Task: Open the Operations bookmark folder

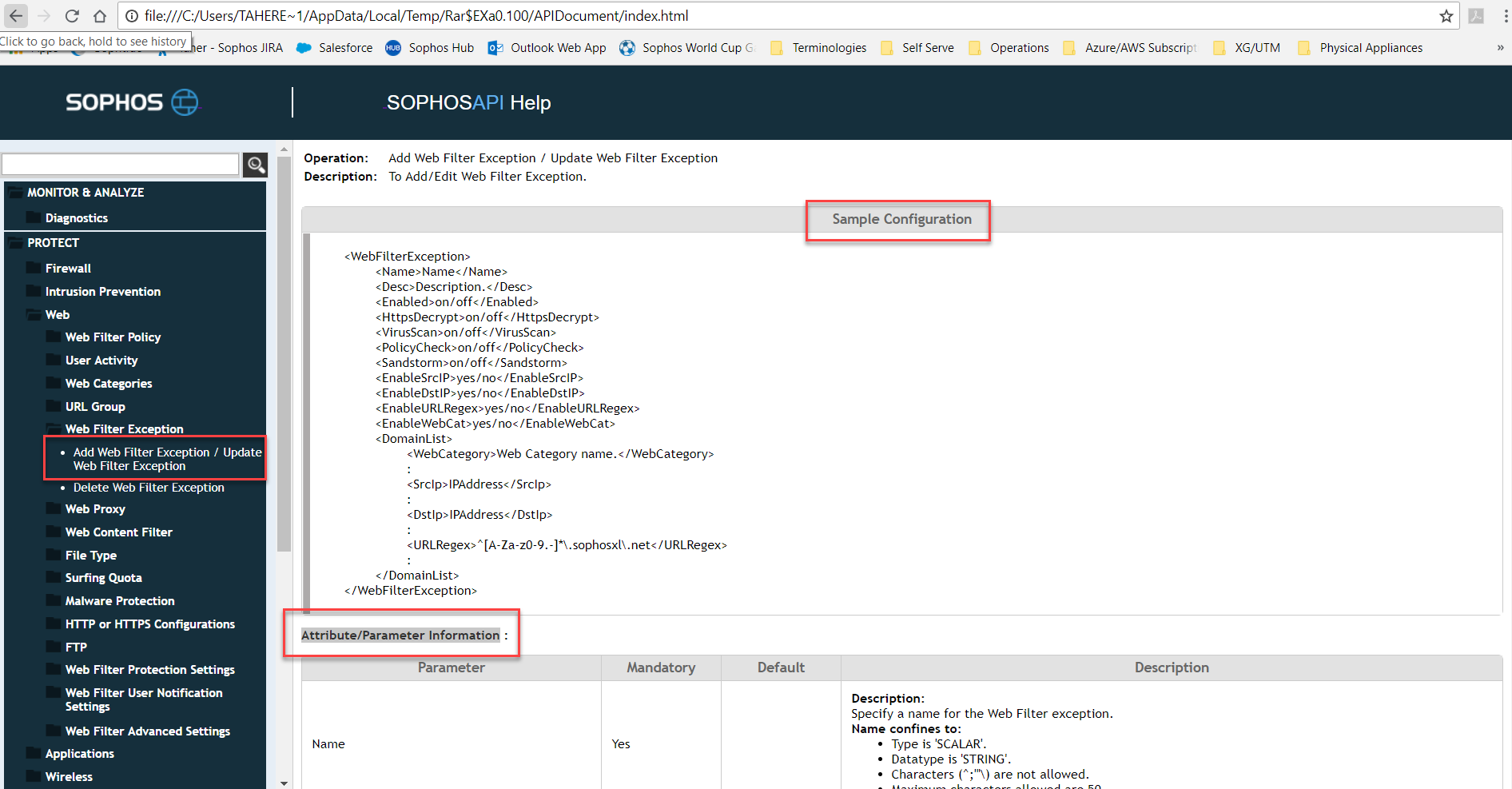Action: pyautogui.click(x=1009, y=48)
